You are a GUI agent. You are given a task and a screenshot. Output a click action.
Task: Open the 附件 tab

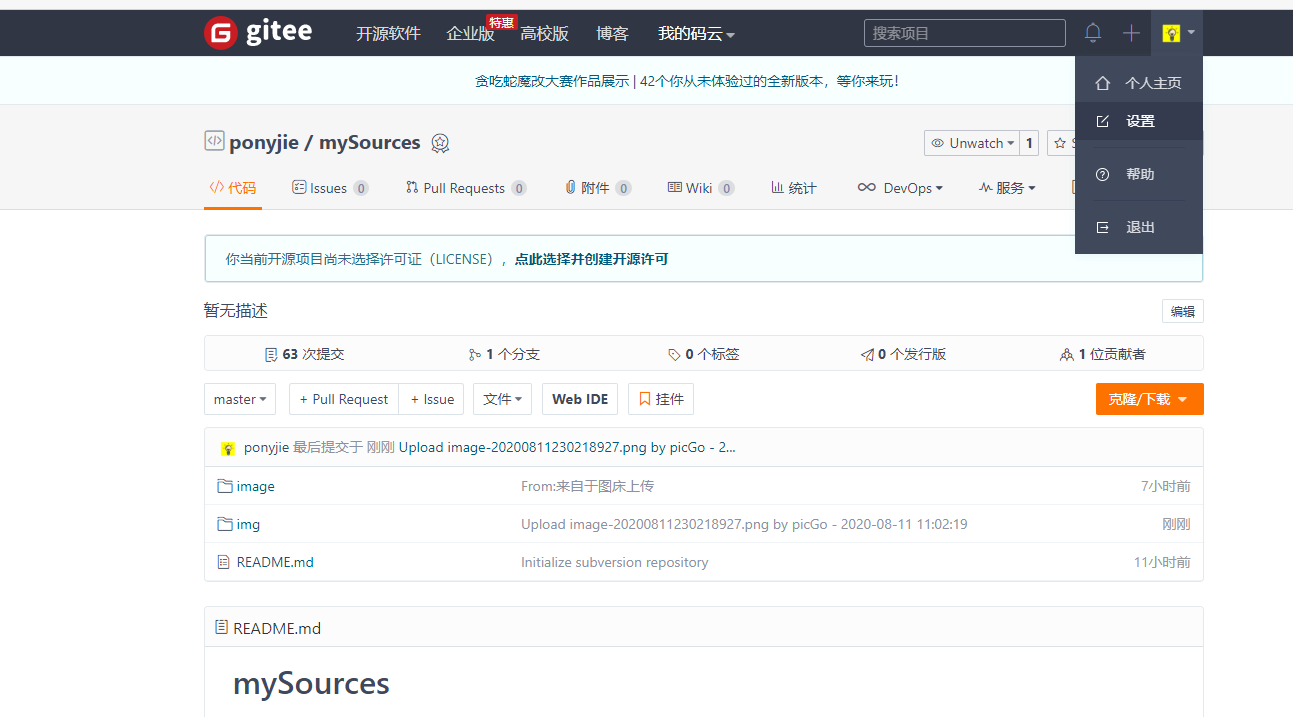coord(597,188)
